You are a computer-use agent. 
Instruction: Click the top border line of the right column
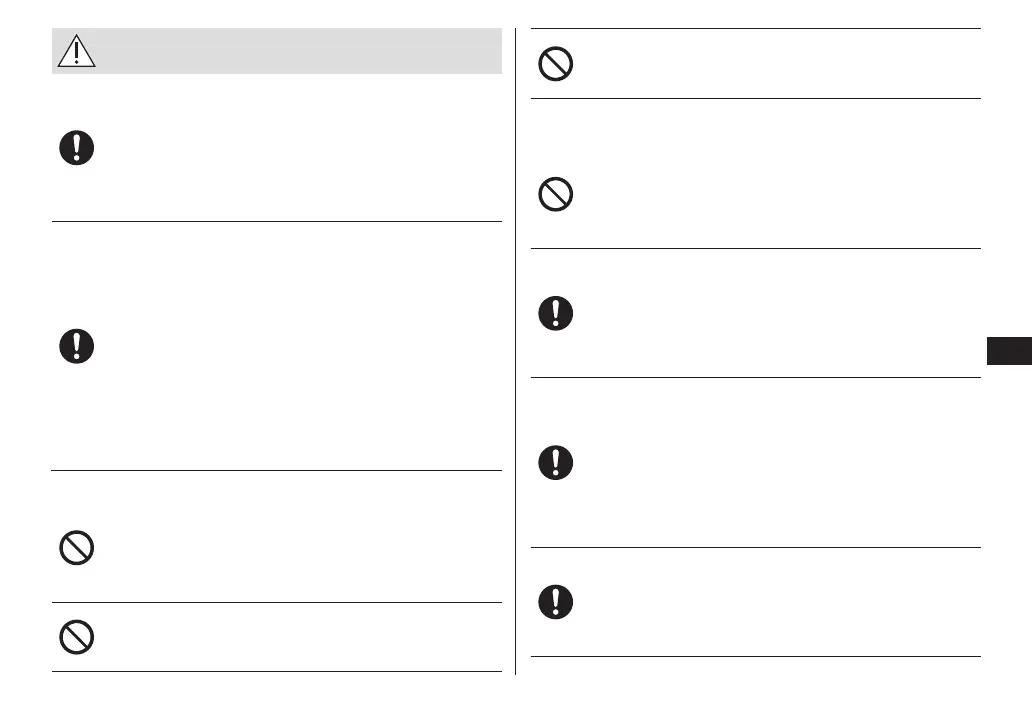755,29
